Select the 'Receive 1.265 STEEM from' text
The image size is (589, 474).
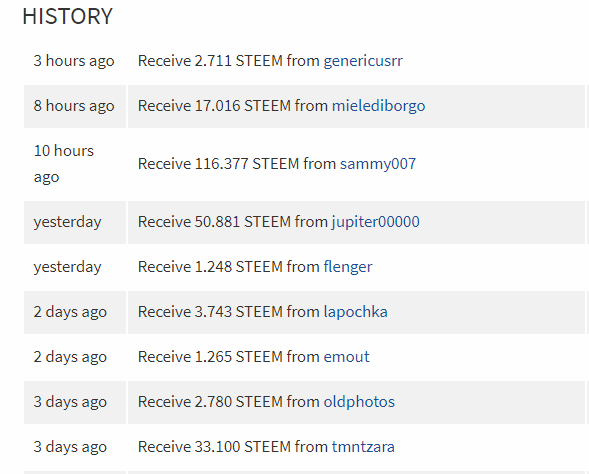228,357
